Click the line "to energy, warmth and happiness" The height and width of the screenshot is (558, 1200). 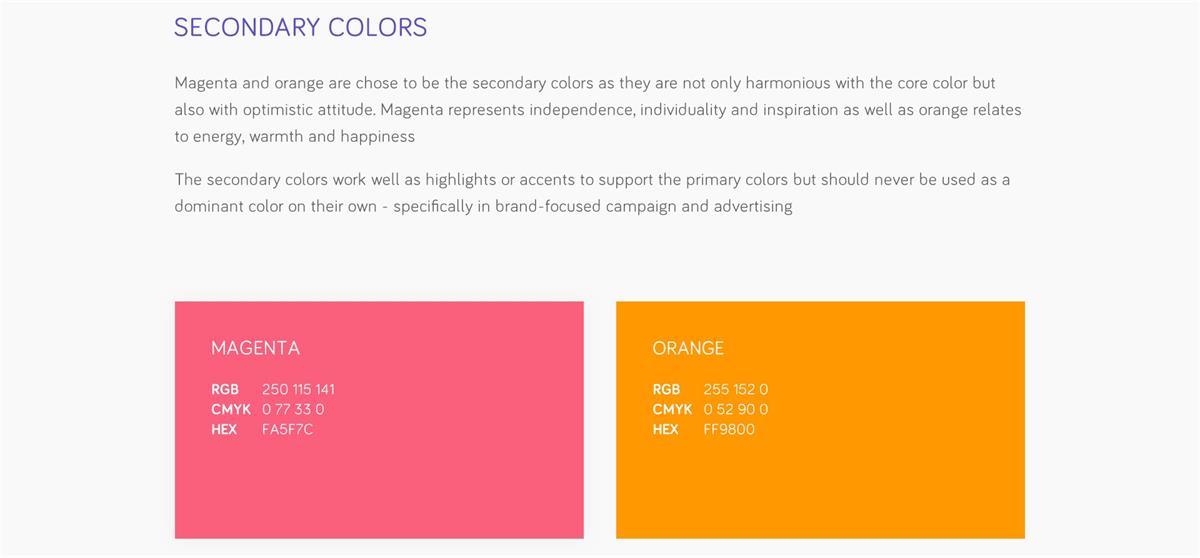pos(294,136)
